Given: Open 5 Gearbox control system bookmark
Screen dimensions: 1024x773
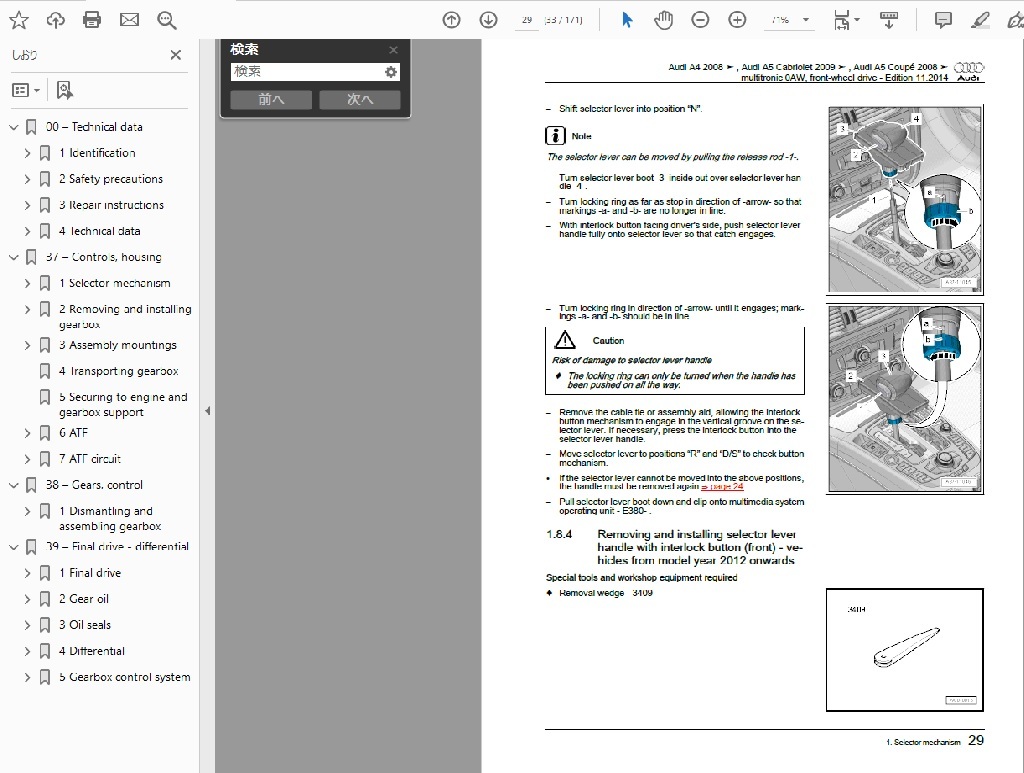Looking at the screenshot, I should coord(125,677).
